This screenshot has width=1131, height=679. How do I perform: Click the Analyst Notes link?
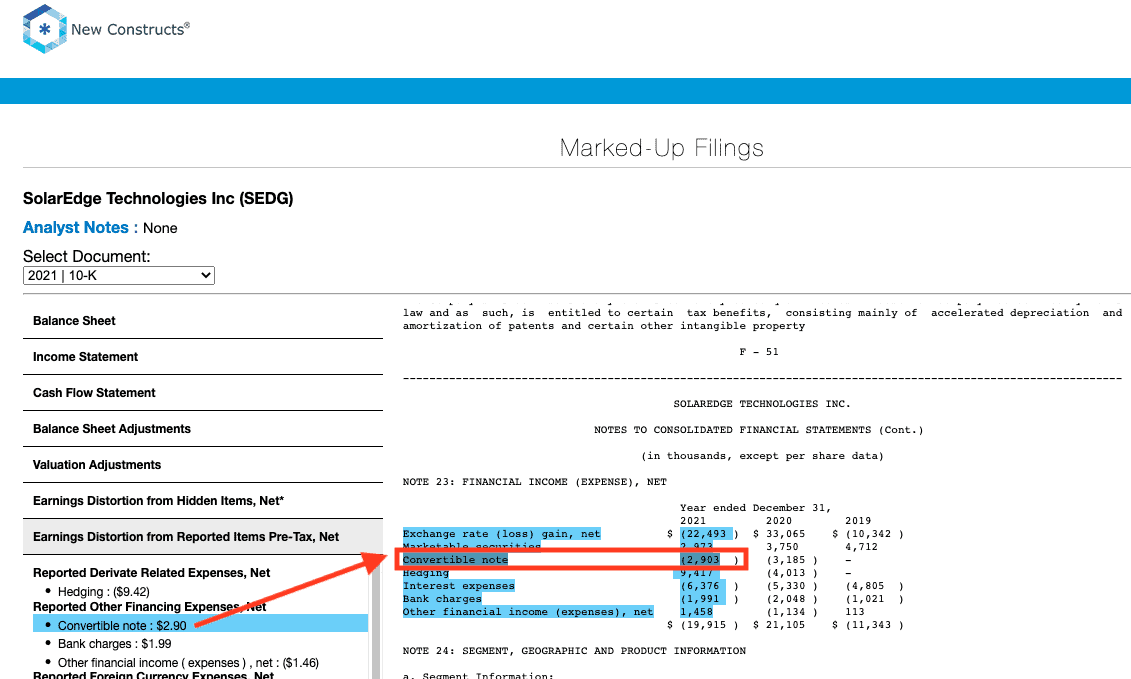pyautogui.click(x=76, y=228)
